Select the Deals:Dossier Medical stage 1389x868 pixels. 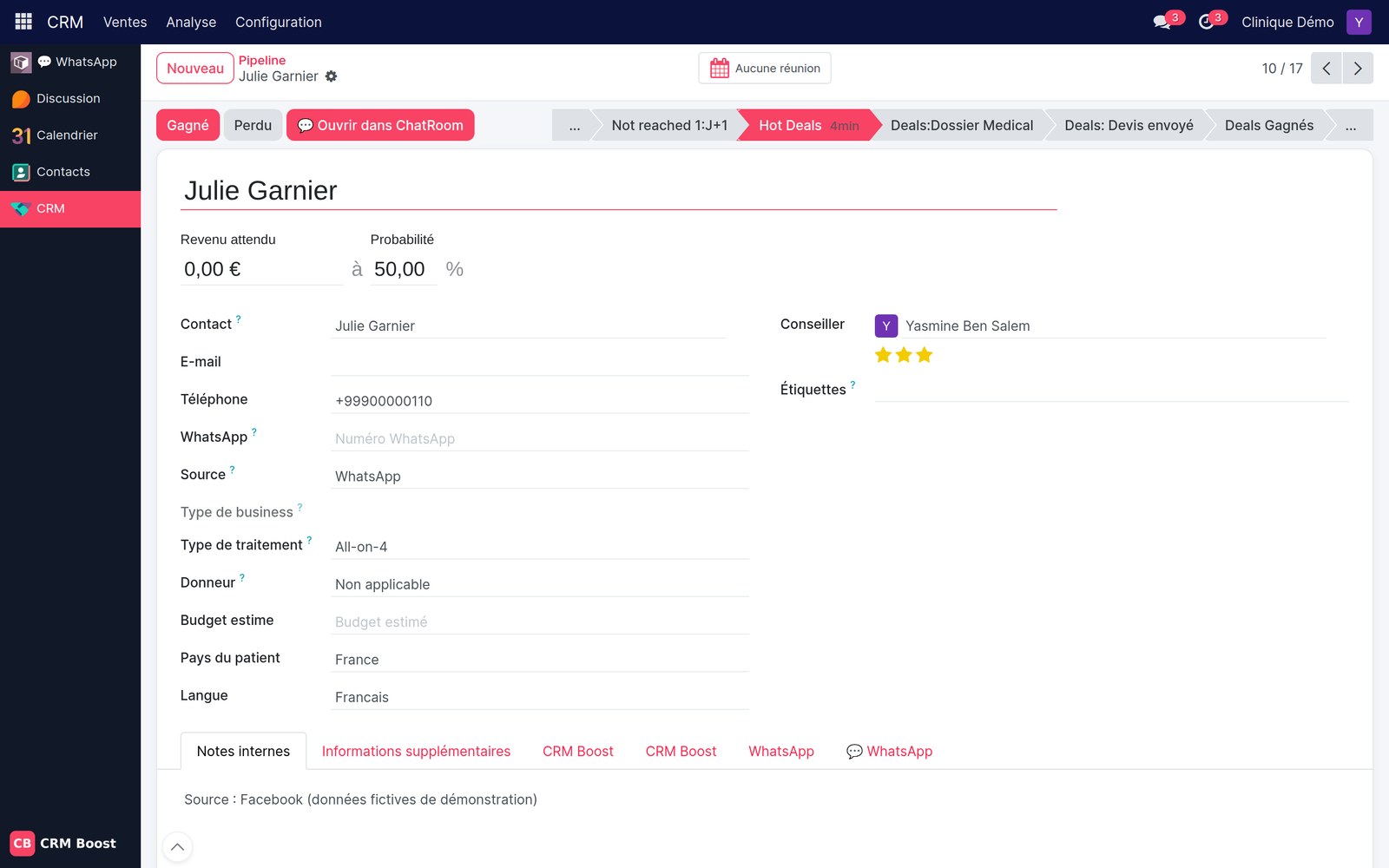click(x=962, y=125)
